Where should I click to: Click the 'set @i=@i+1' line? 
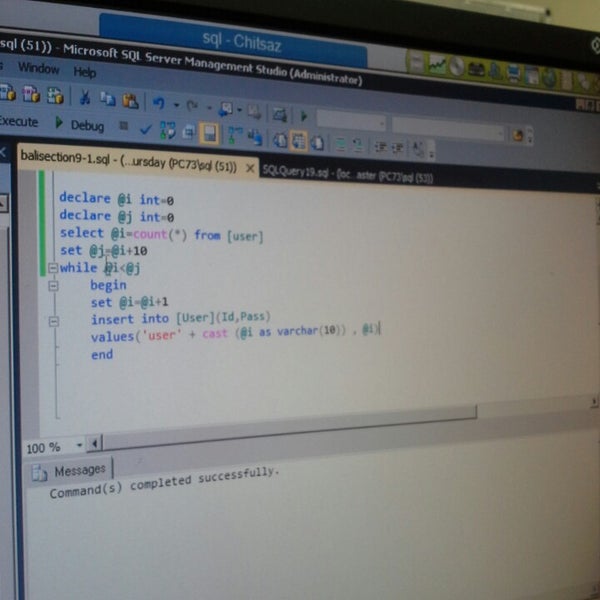129,302
